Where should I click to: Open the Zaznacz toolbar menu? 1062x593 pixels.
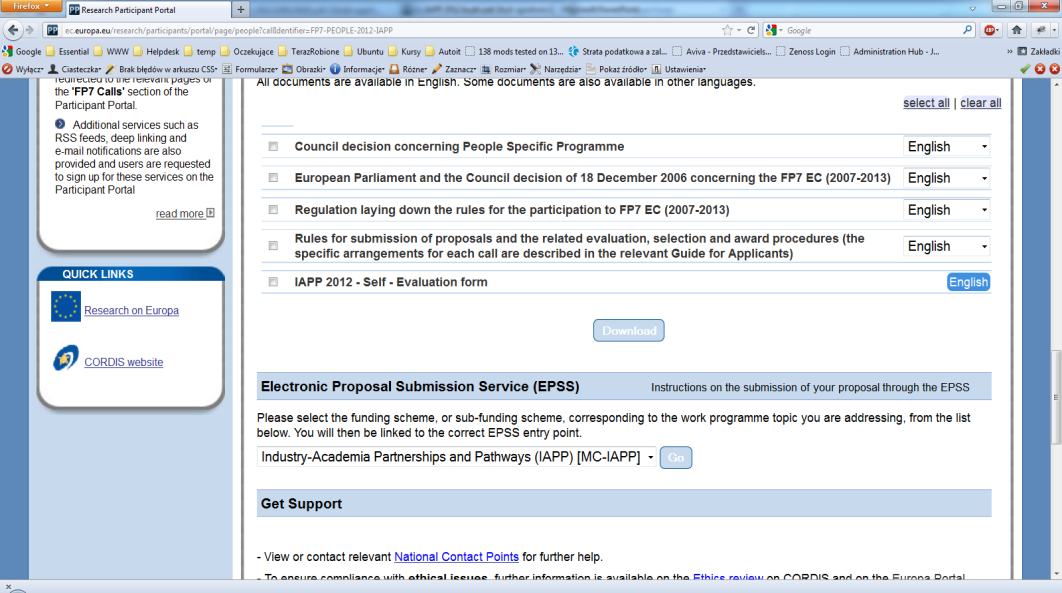click(454, 69)
